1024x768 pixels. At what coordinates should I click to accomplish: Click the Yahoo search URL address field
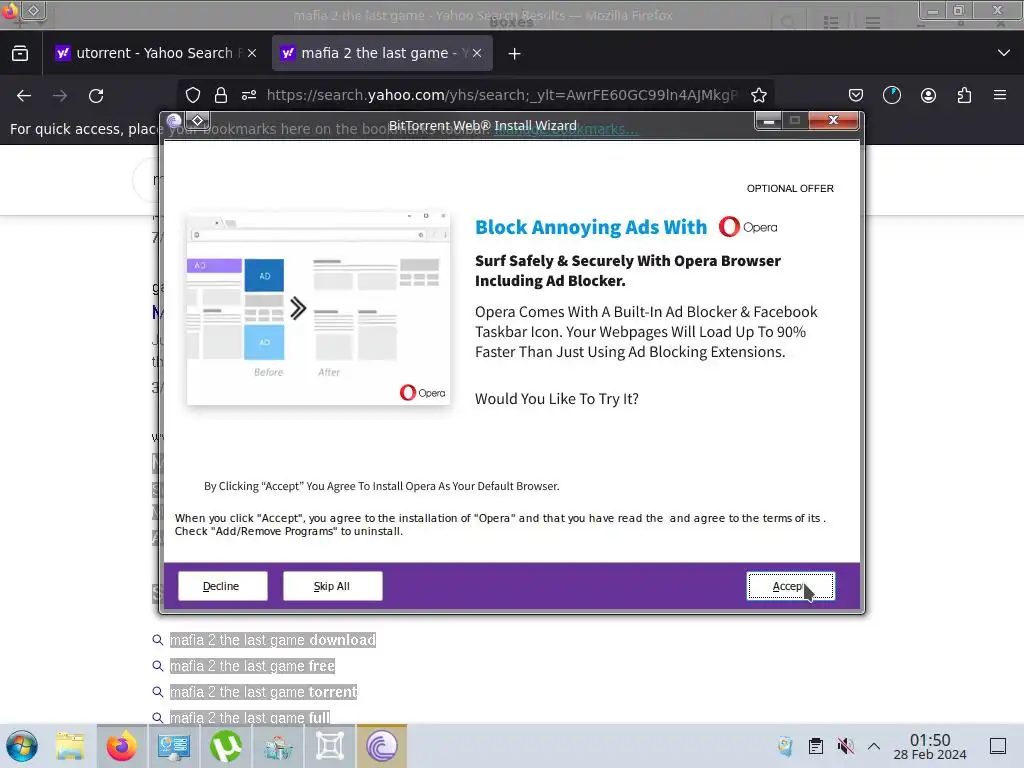(x=502, y=95)
